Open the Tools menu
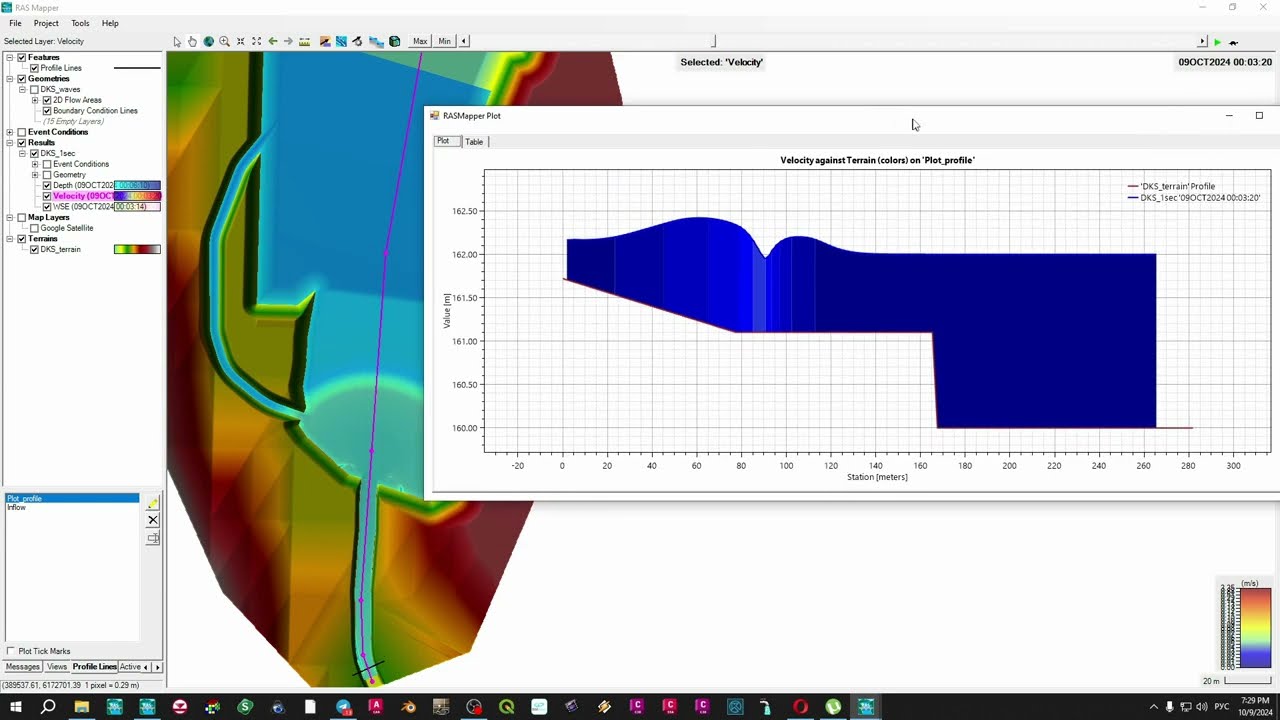 click(80, 23)
